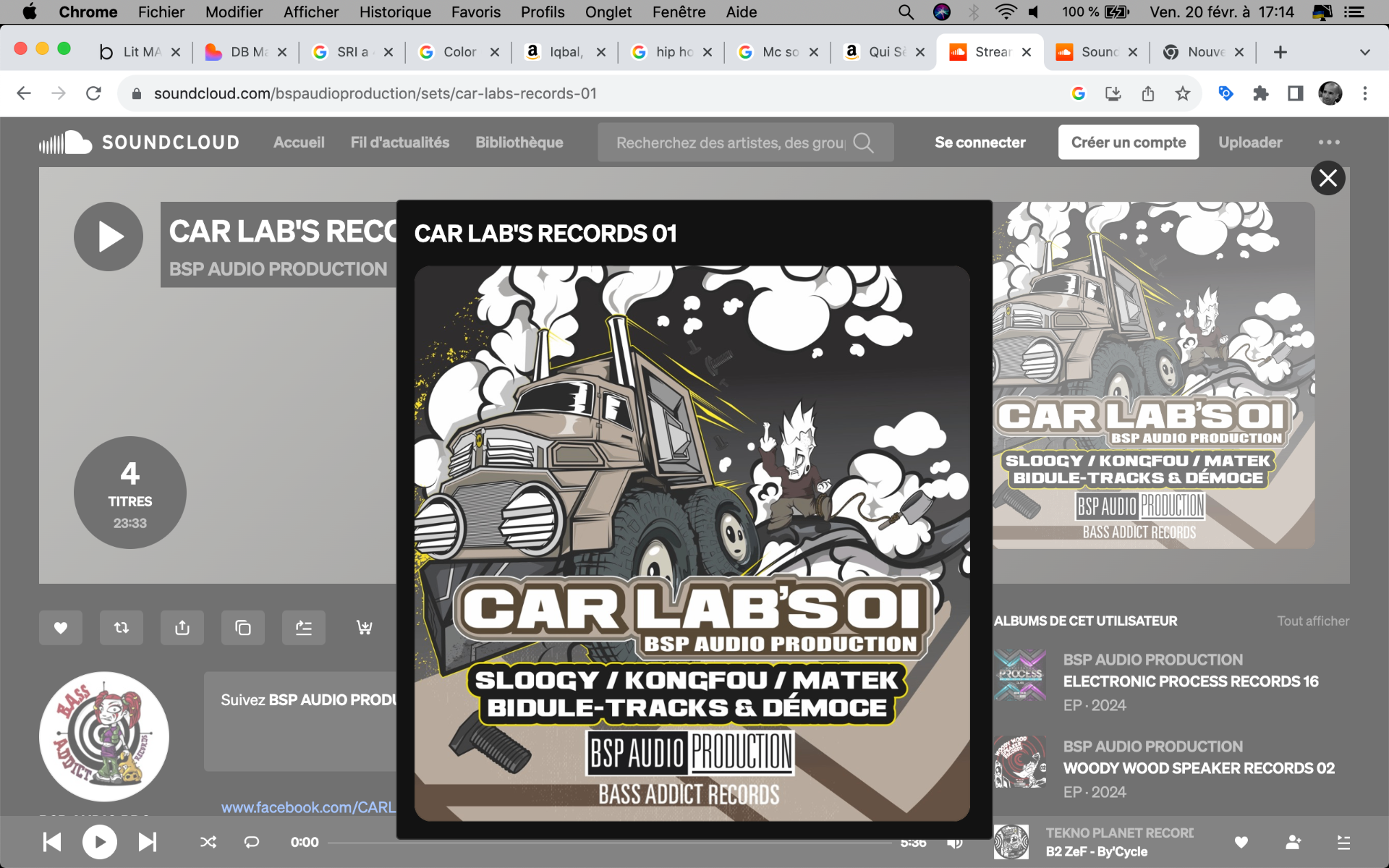
Task: Open the facebook.com/CARL link
Action: (x=308, y=807)
